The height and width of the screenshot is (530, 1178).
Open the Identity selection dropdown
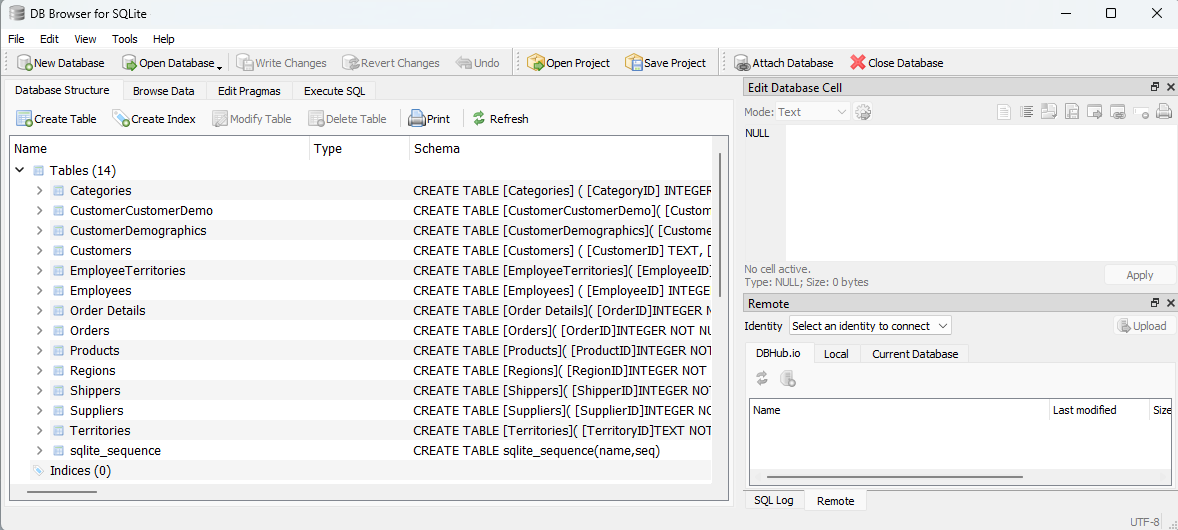[x=869, y=326]
